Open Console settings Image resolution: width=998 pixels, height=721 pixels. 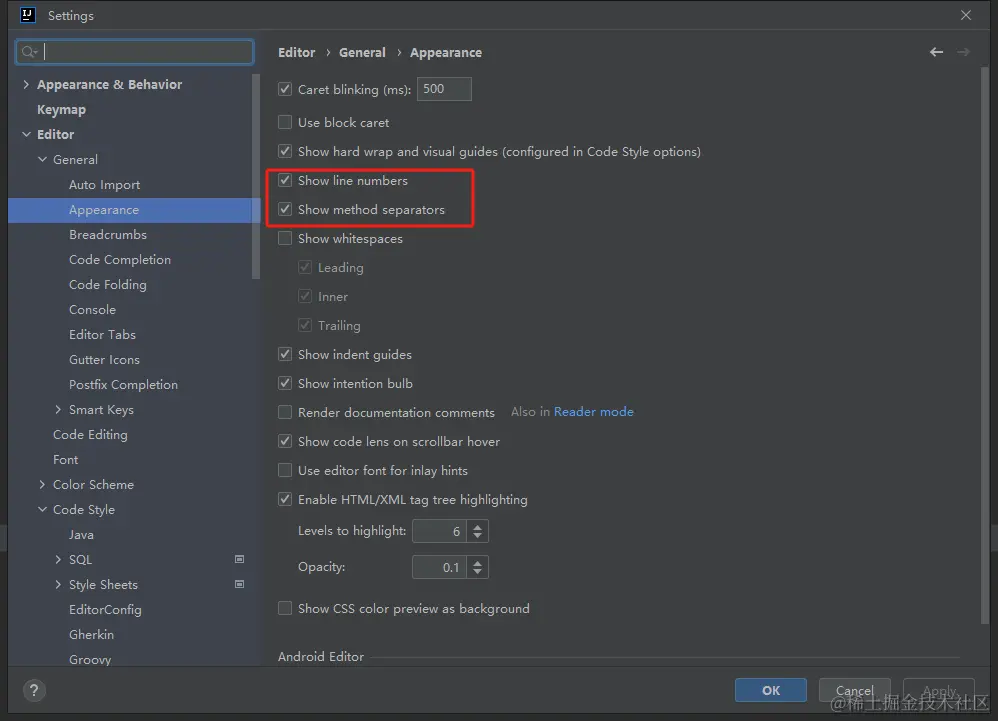(x=92, y=309)
